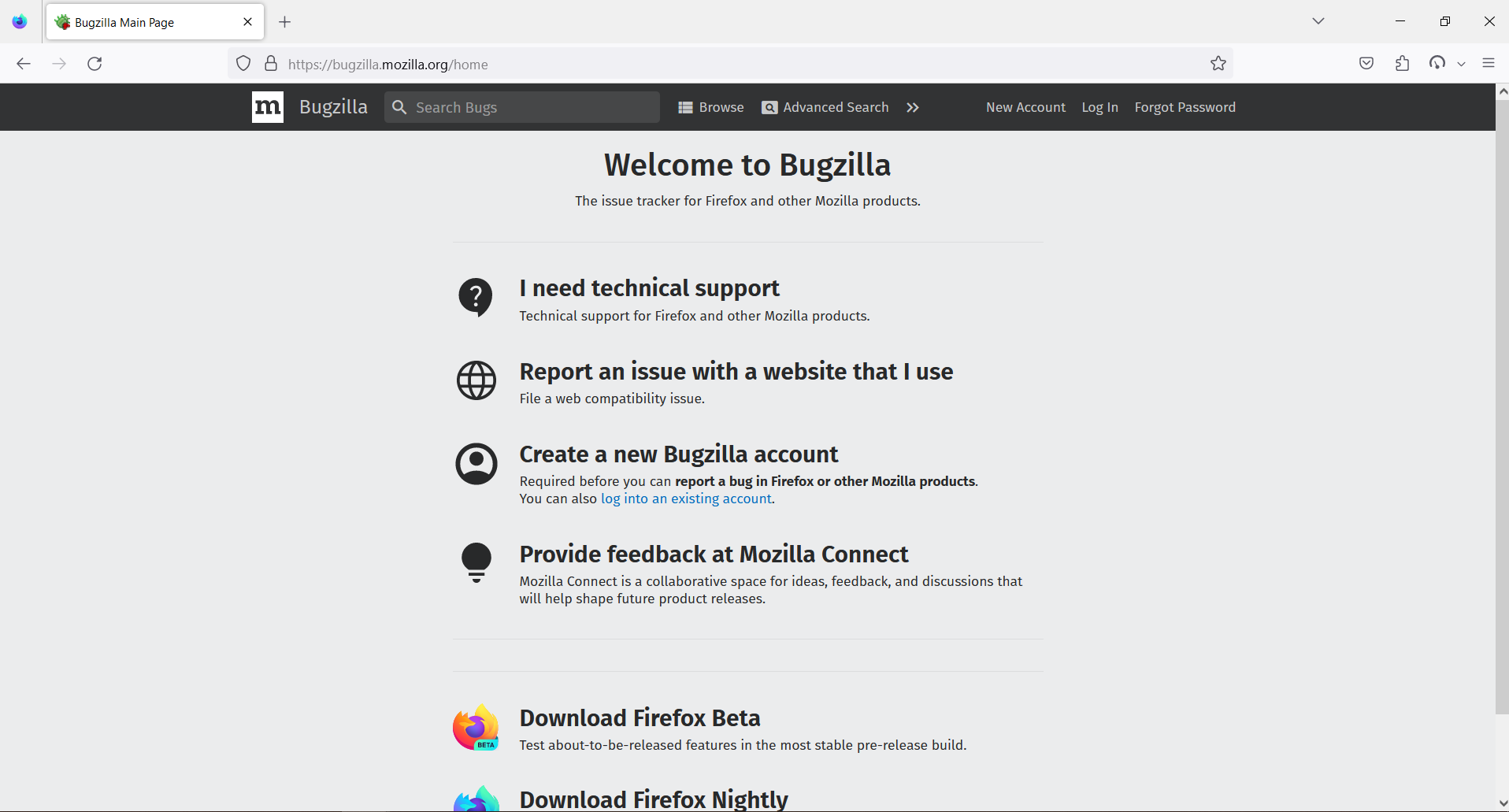Toggle bookmark star for this page
This screenshot has width=1509, height=812.
[x=1218, y=63]
